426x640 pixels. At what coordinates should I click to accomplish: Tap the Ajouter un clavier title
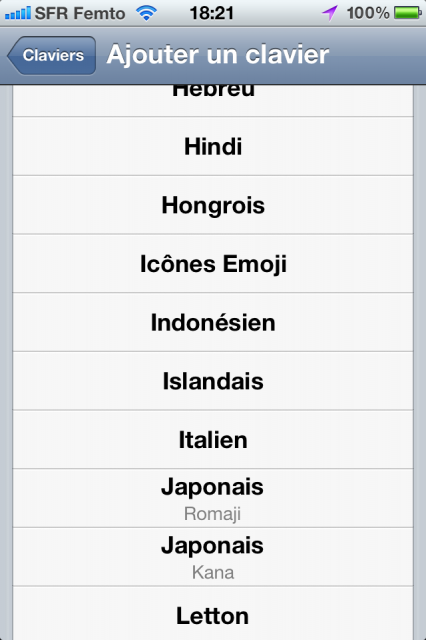[217, 55]
